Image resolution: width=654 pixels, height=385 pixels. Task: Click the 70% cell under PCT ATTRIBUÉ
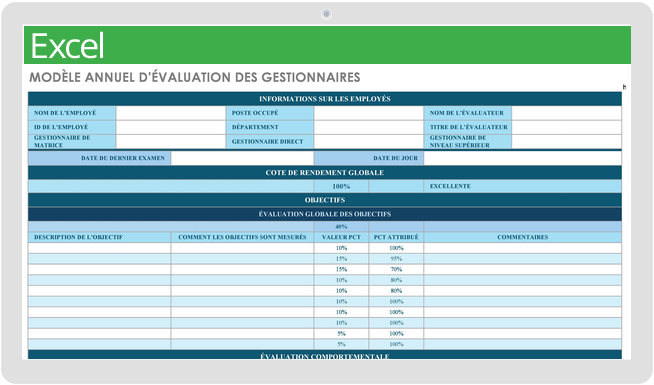click(396, 269)
